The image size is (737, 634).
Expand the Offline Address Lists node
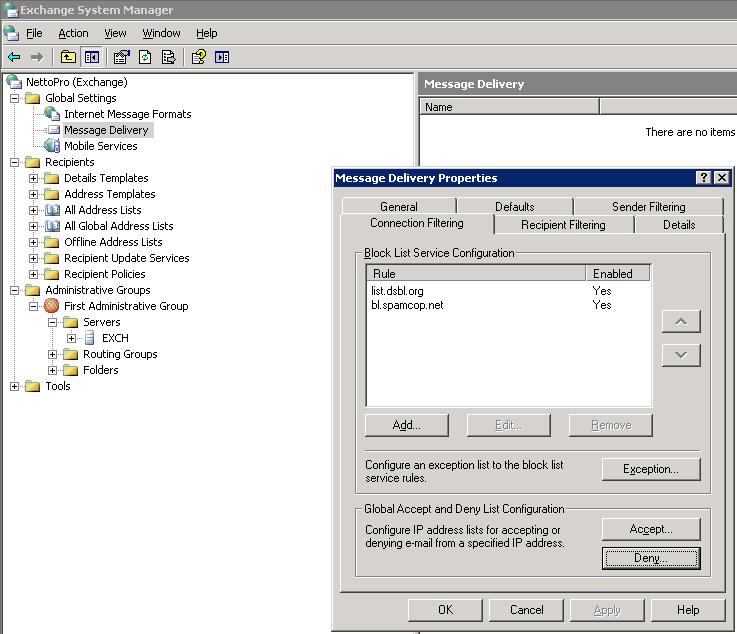(33, 242)
